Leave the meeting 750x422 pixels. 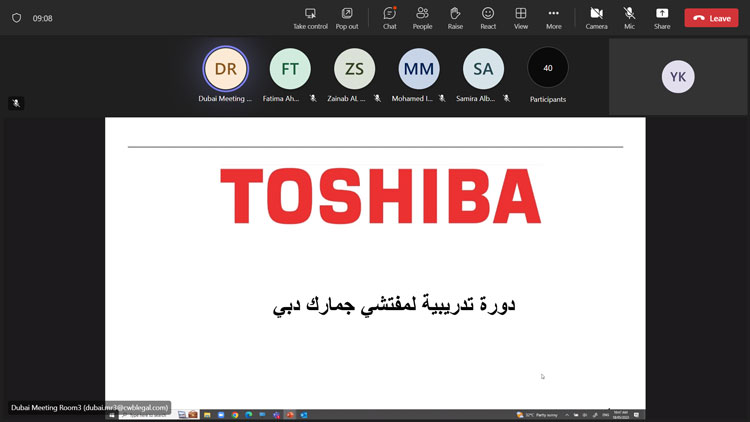(x=711, y=18)
